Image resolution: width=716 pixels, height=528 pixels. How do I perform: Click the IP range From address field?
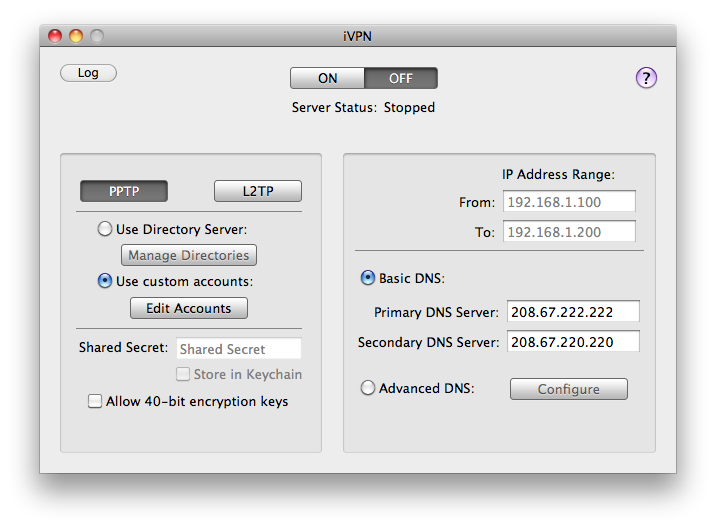point(569,201)
